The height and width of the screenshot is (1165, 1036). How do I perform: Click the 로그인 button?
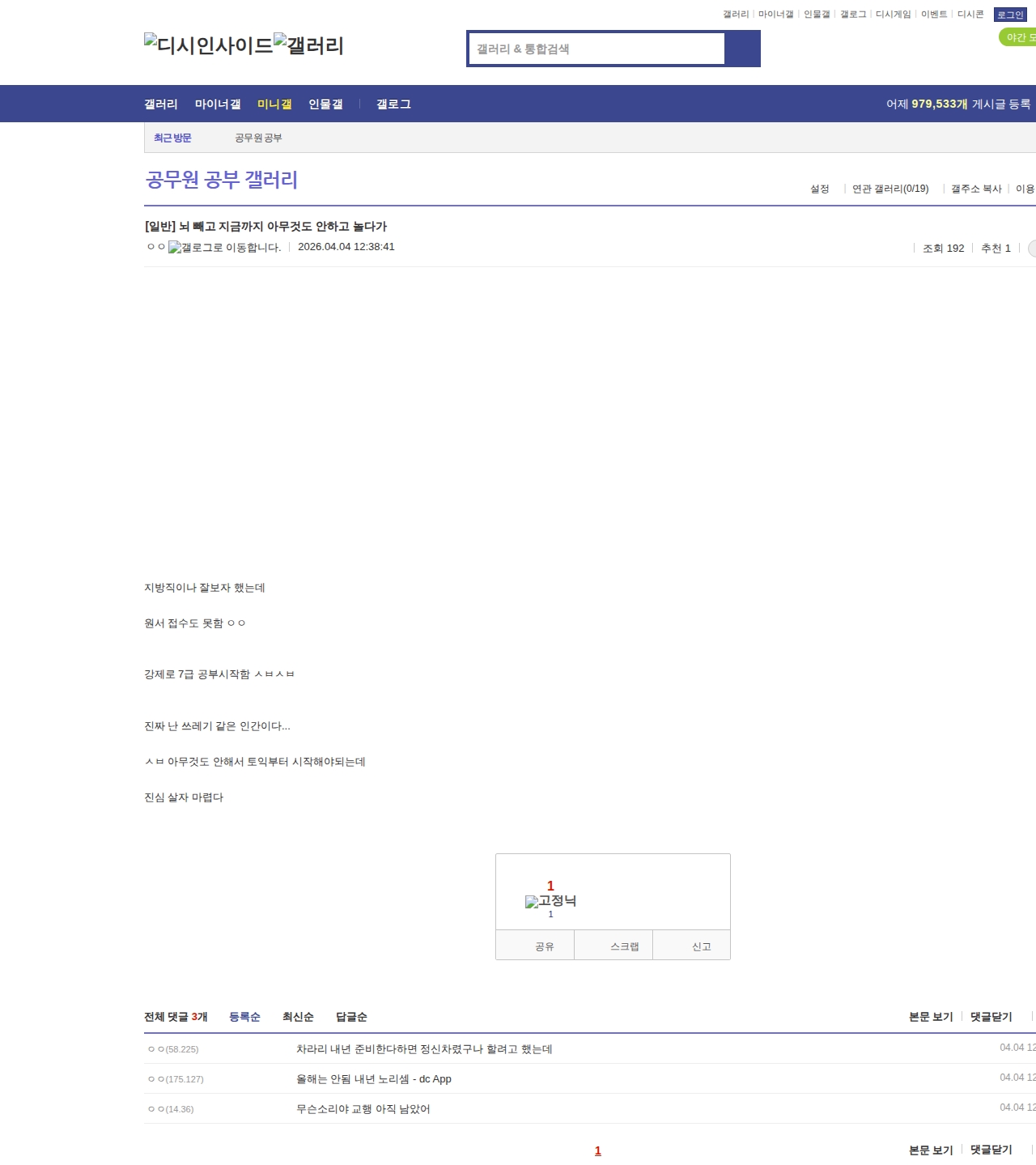click(1010, 15)
